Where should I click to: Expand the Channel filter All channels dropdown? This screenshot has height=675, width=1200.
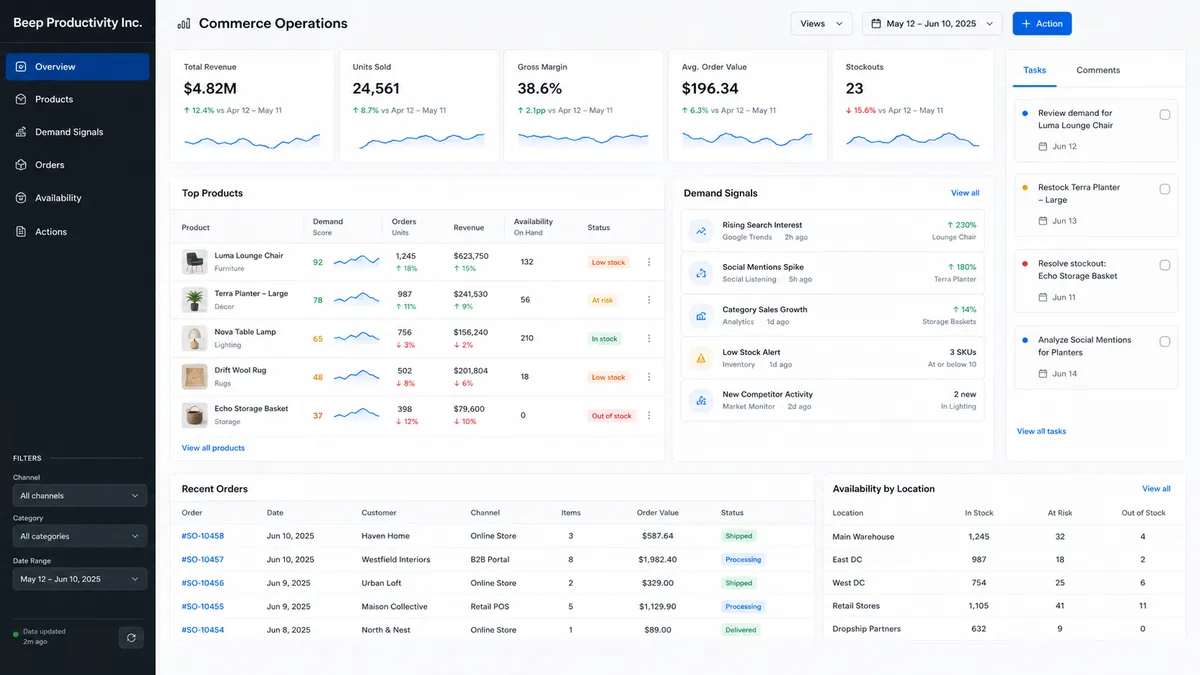tap(80, 496)
